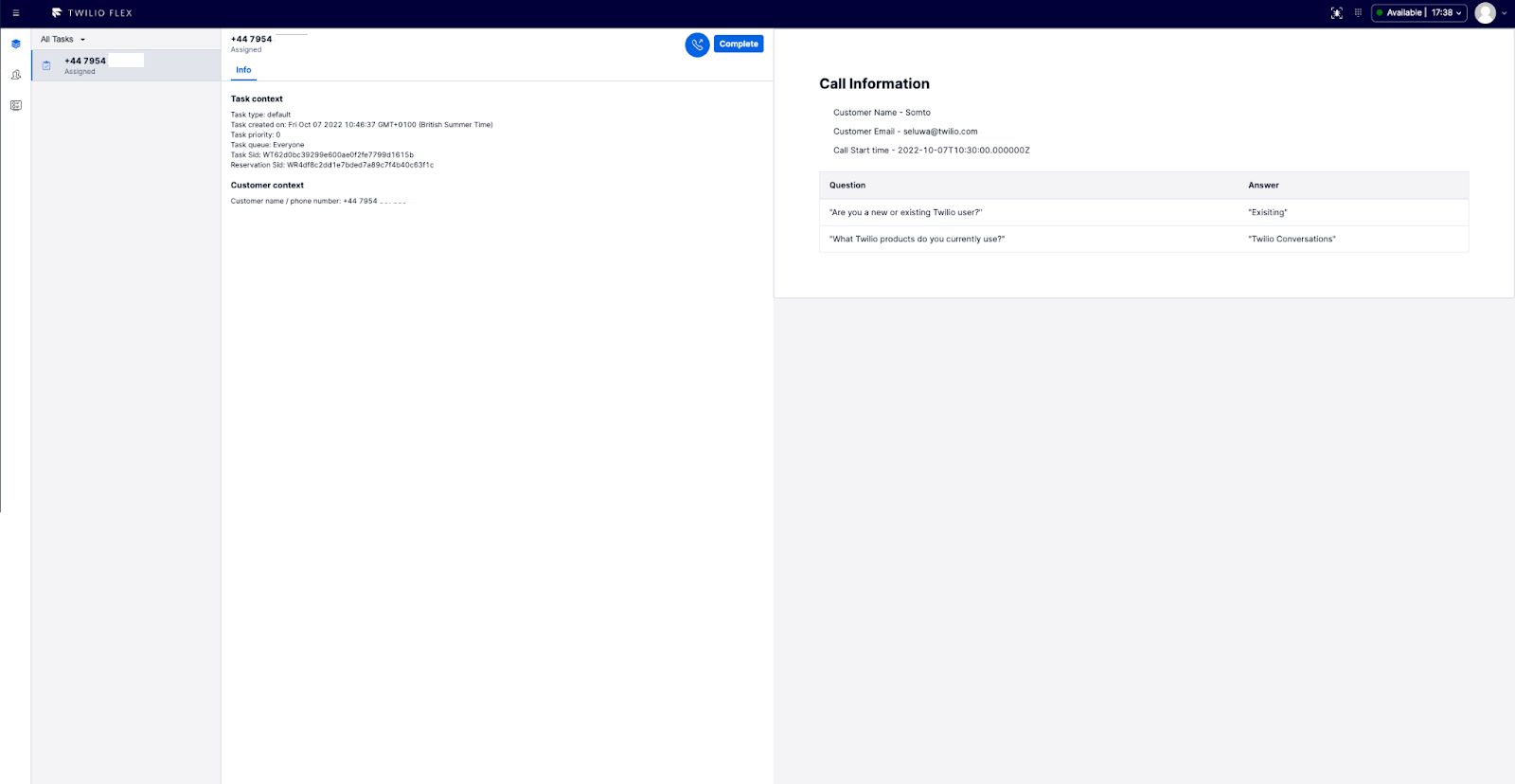Click the Customer context heading
Image resolution: width=1515 pixels, height=784 pixels.
pos(267,186)
